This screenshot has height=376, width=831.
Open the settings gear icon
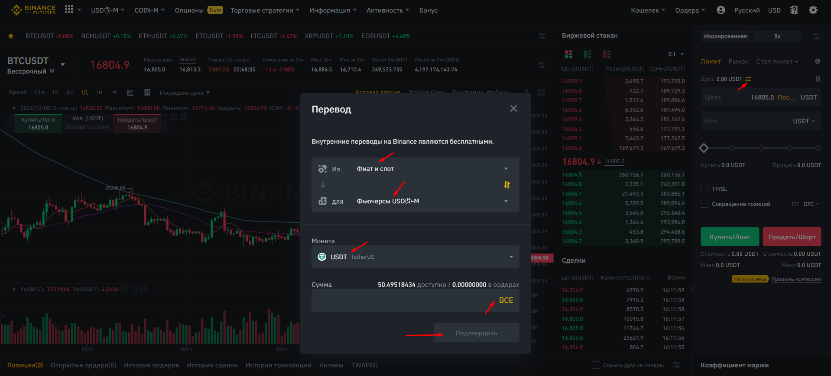pyautogui.click(x=813, y=10)
